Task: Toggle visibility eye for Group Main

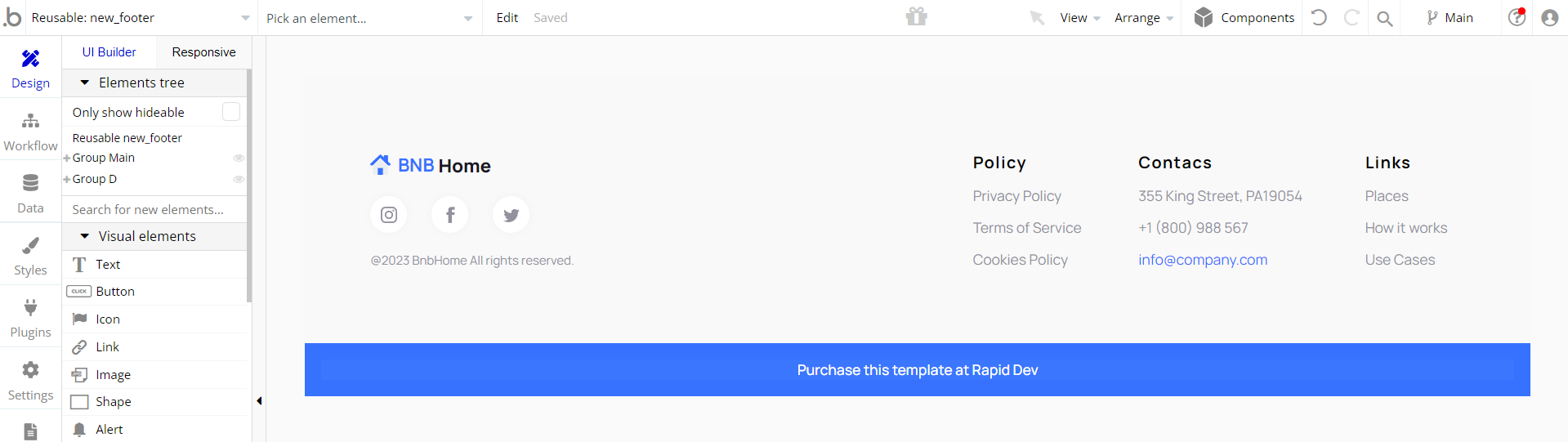Action: tap(239, 158)
